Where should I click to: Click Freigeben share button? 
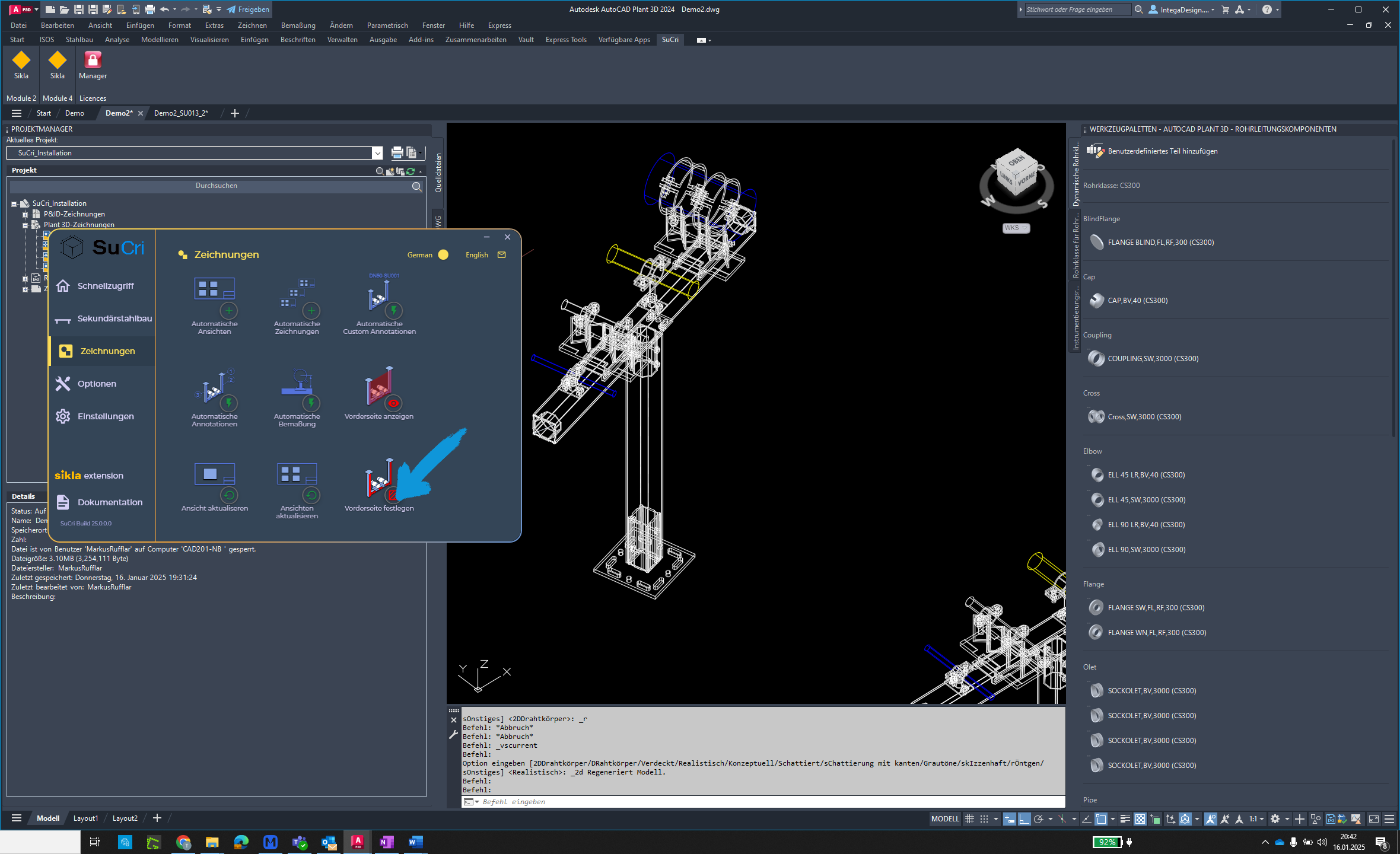coord(247,9)
